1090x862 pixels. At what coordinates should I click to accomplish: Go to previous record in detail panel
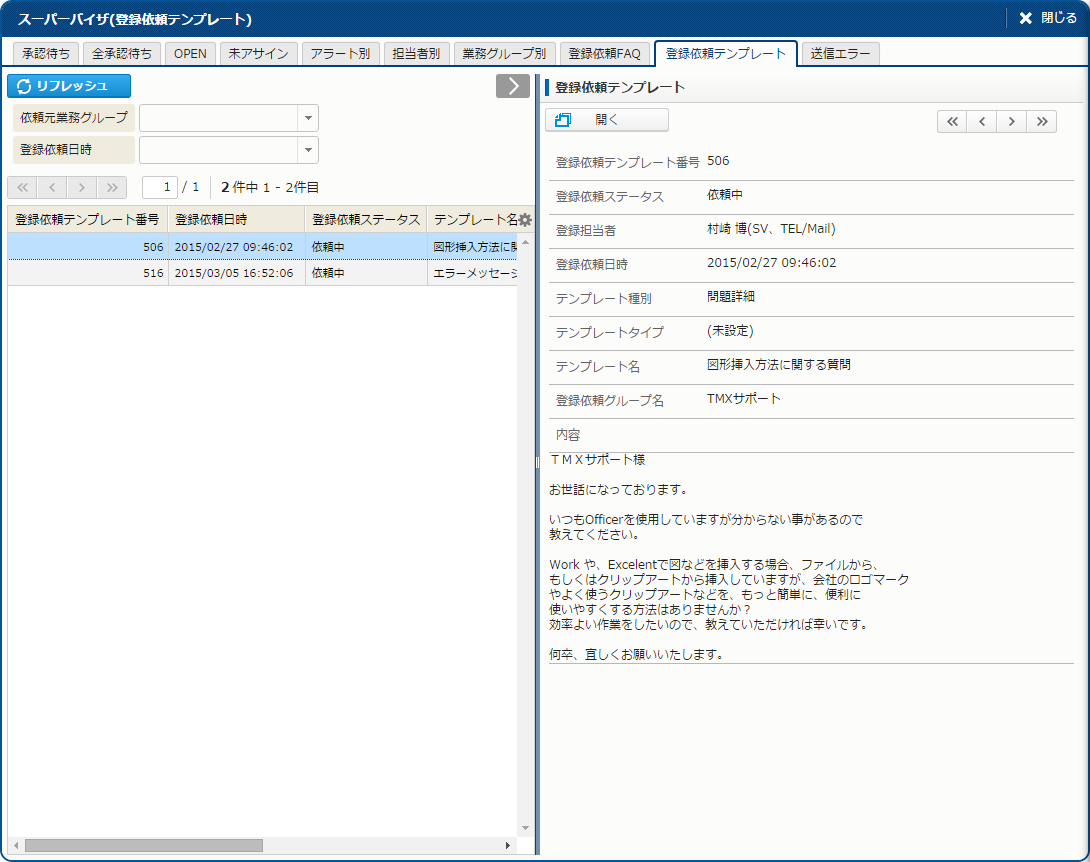982,121
